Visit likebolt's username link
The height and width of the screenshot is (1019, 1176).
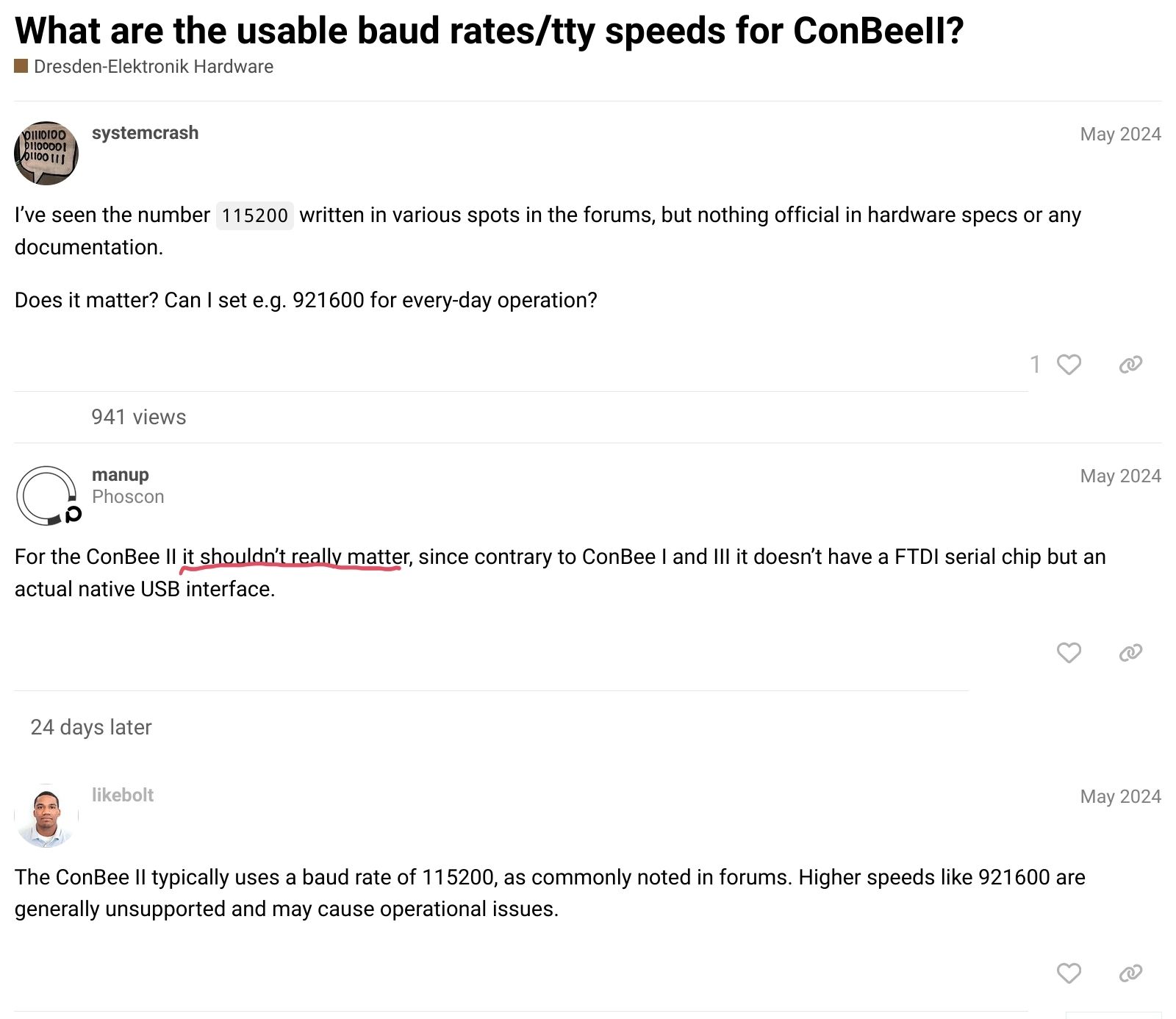tap(122, 795)
